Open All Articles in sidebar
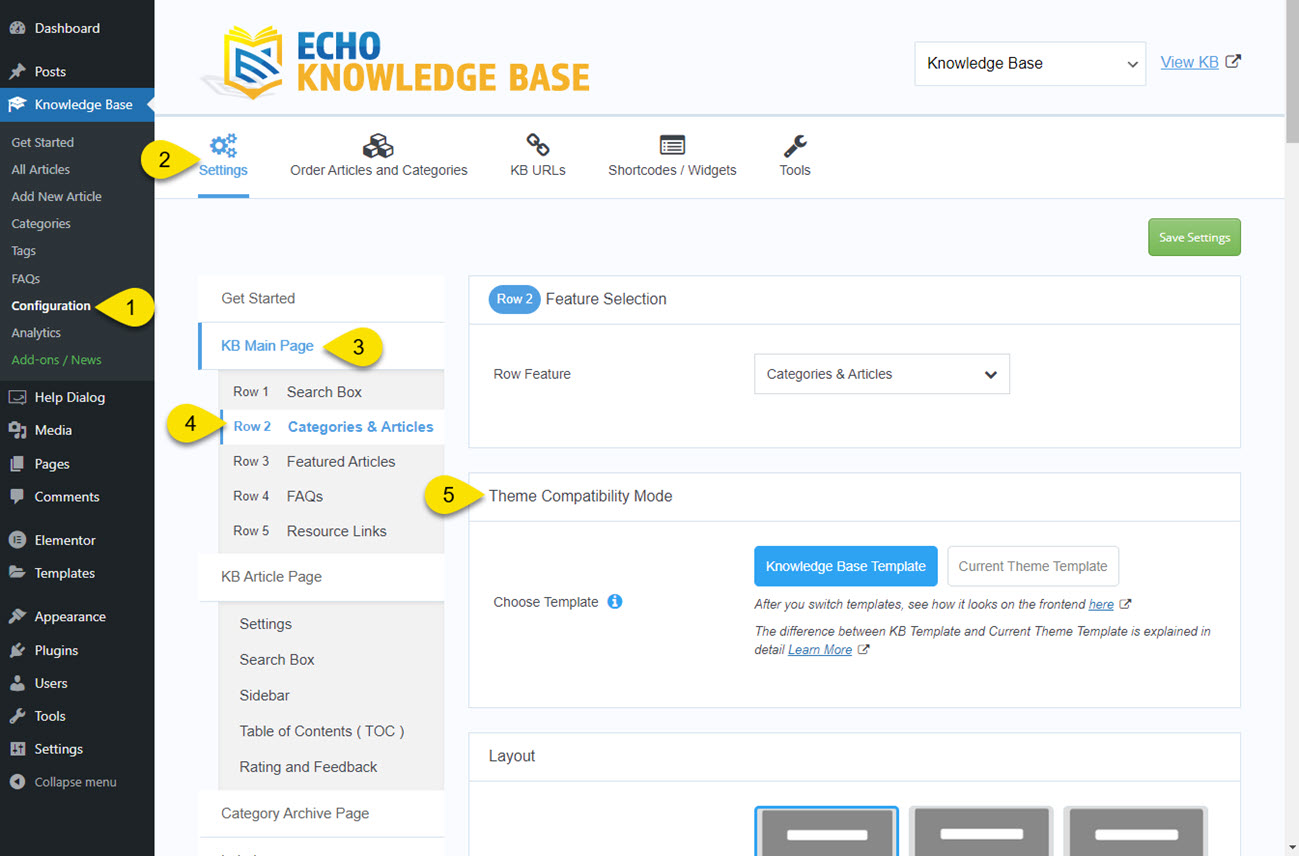The width and height of the screenshot is (1299, 856). pyautogui.click(x=41, y=170)
